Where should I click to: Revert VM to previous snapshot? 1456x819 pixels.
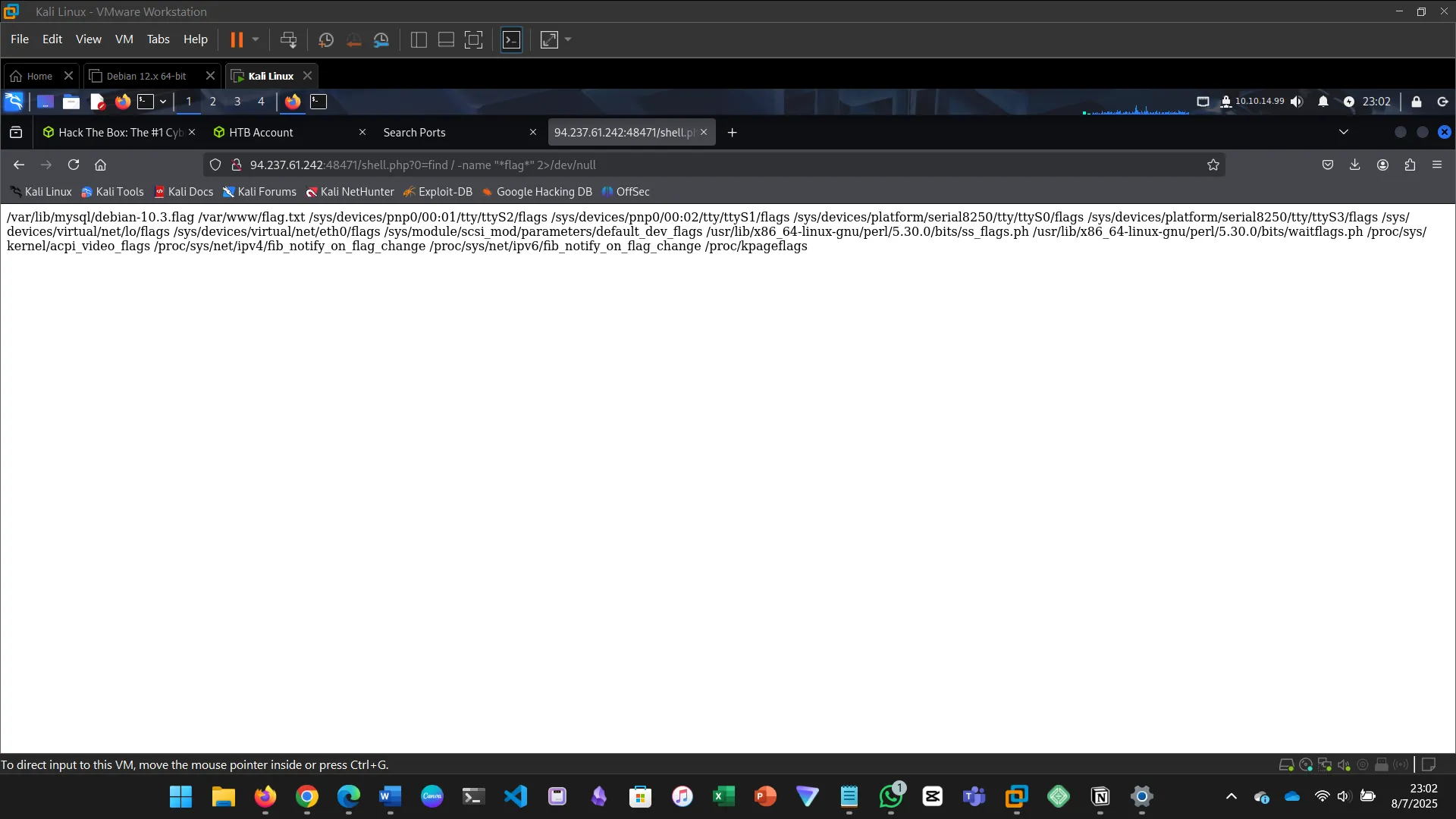(x=353, y=39)
